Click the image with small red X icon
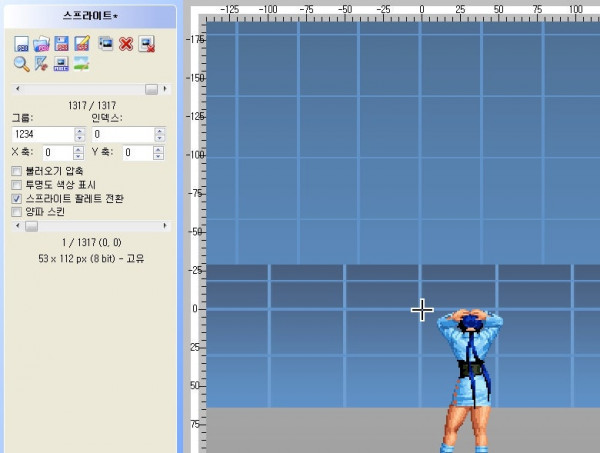600x453 pixels. pos(147,44)
